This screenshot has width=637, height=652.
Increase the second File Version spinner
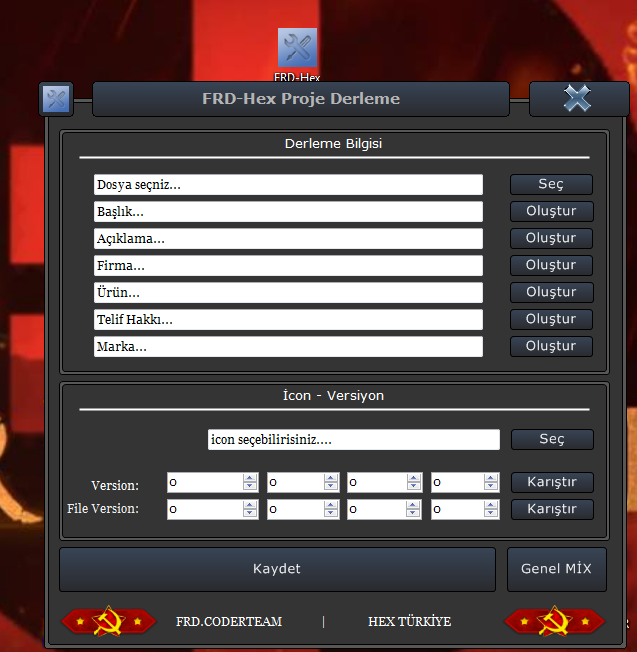330,505
